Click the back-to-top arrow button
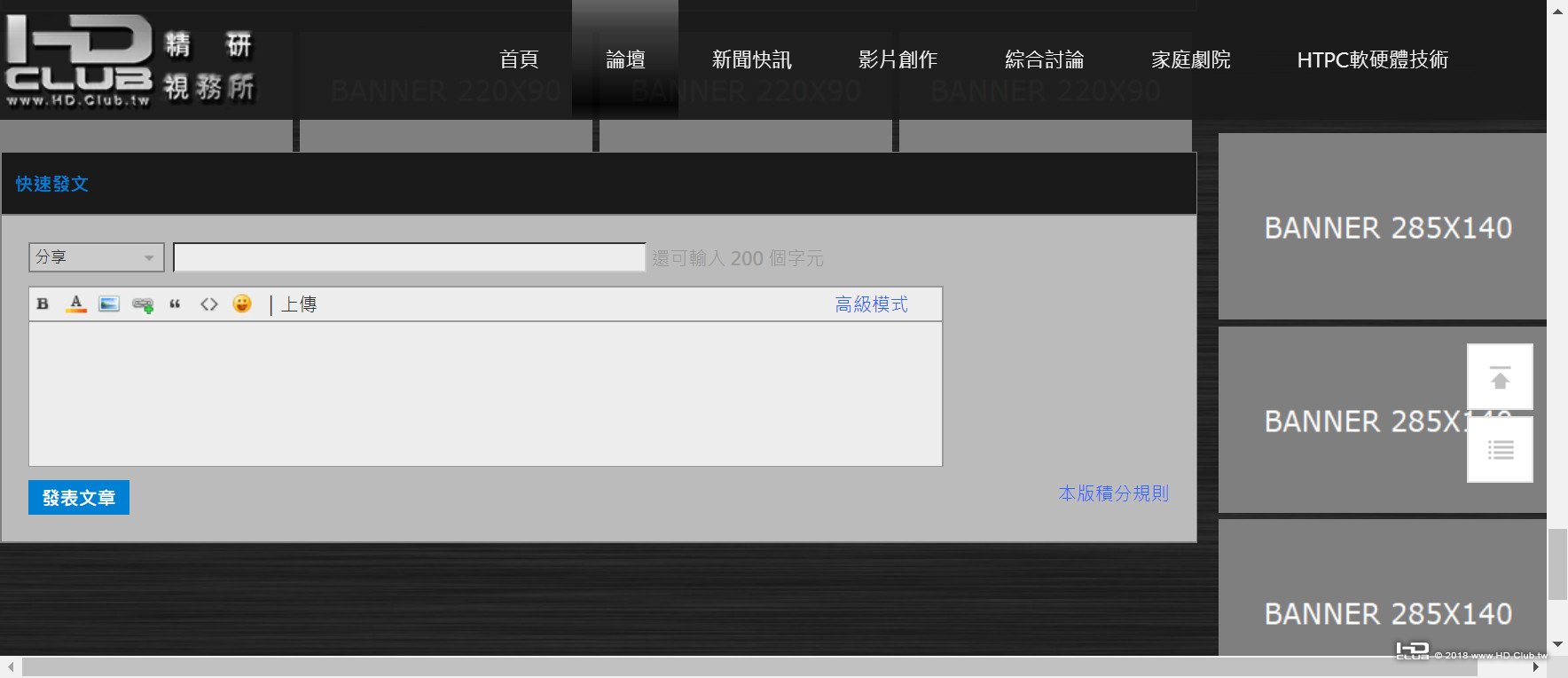1568x678 pixels. 1500,377
